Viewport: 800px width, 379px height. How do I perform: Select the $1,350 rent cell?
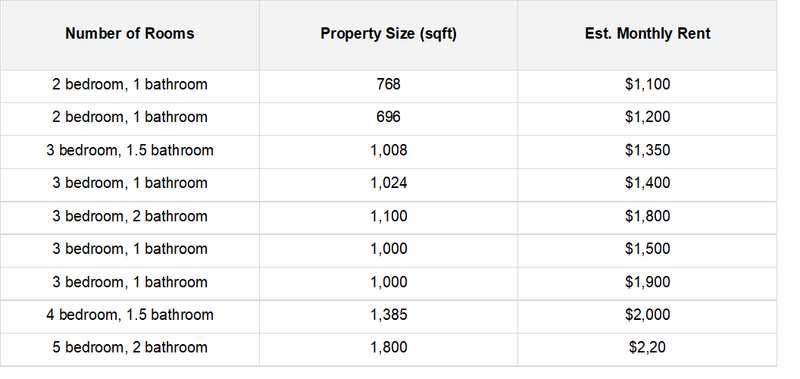click(x=647, y=150)
